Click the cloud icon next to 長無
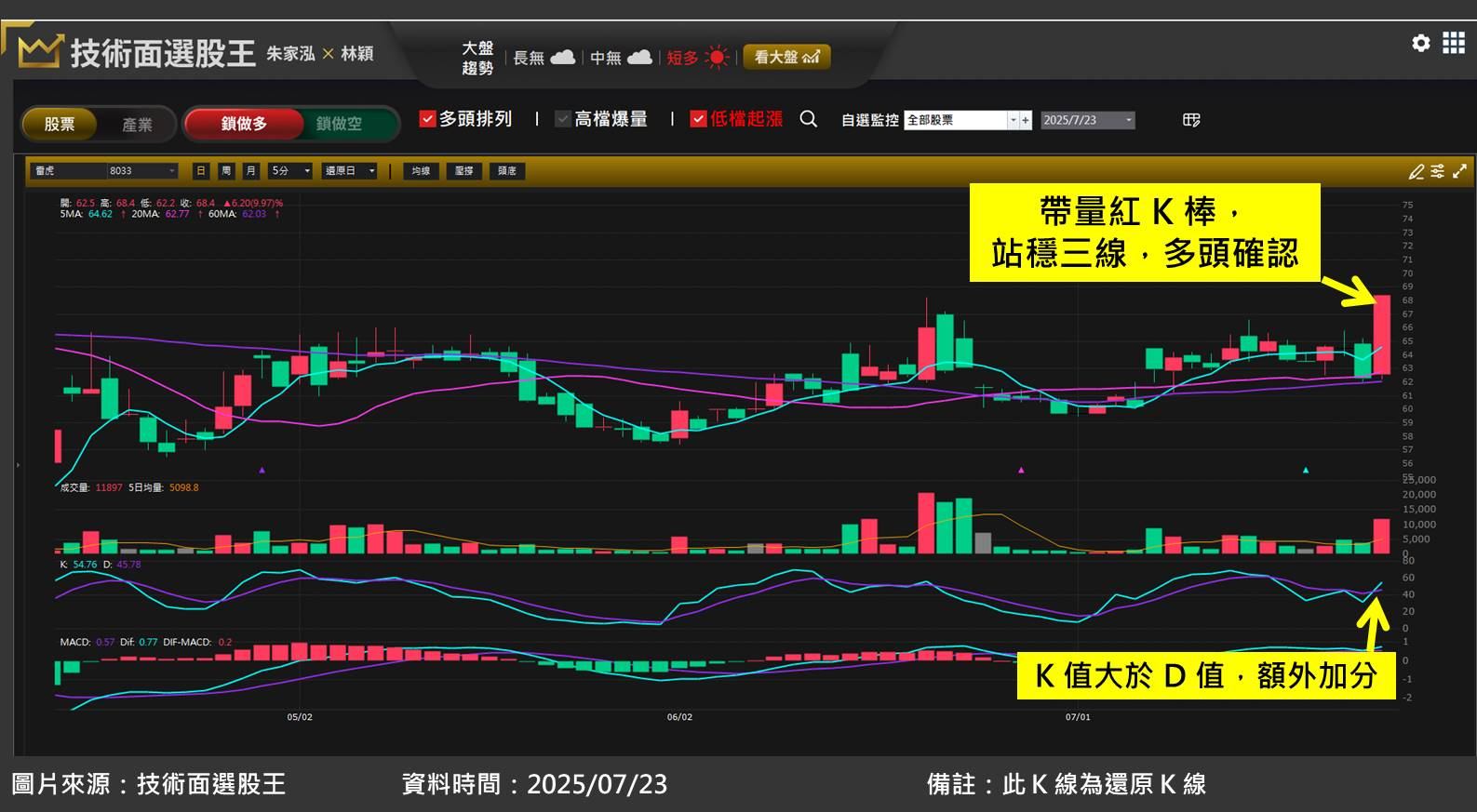 coord(562,58)
